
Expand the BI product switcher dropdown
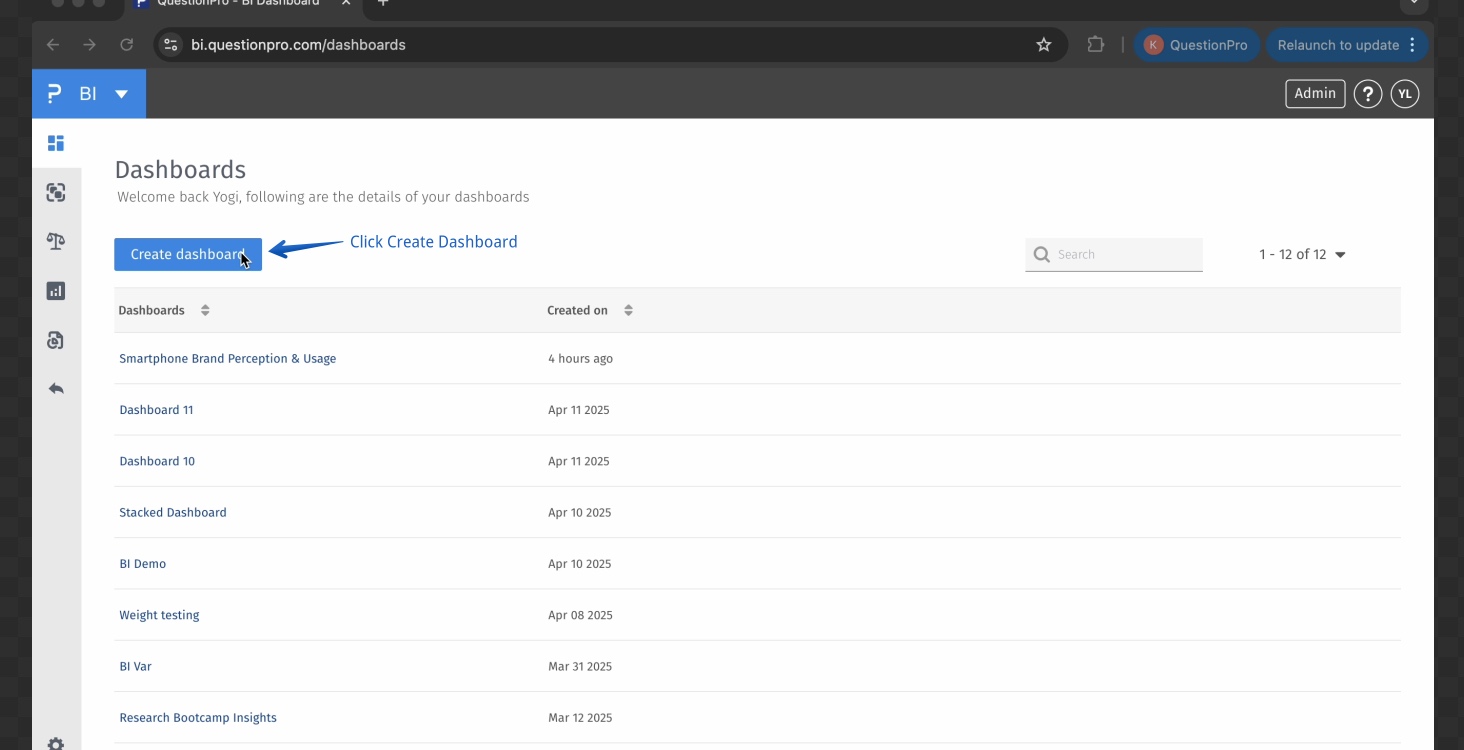121,94
